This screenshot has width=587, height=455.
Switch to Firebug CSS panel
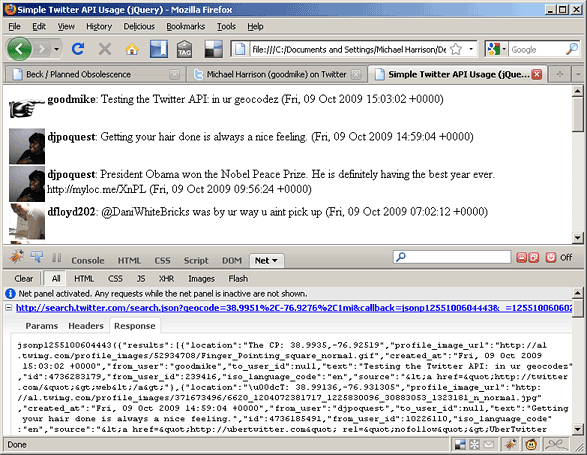[162, 260]
